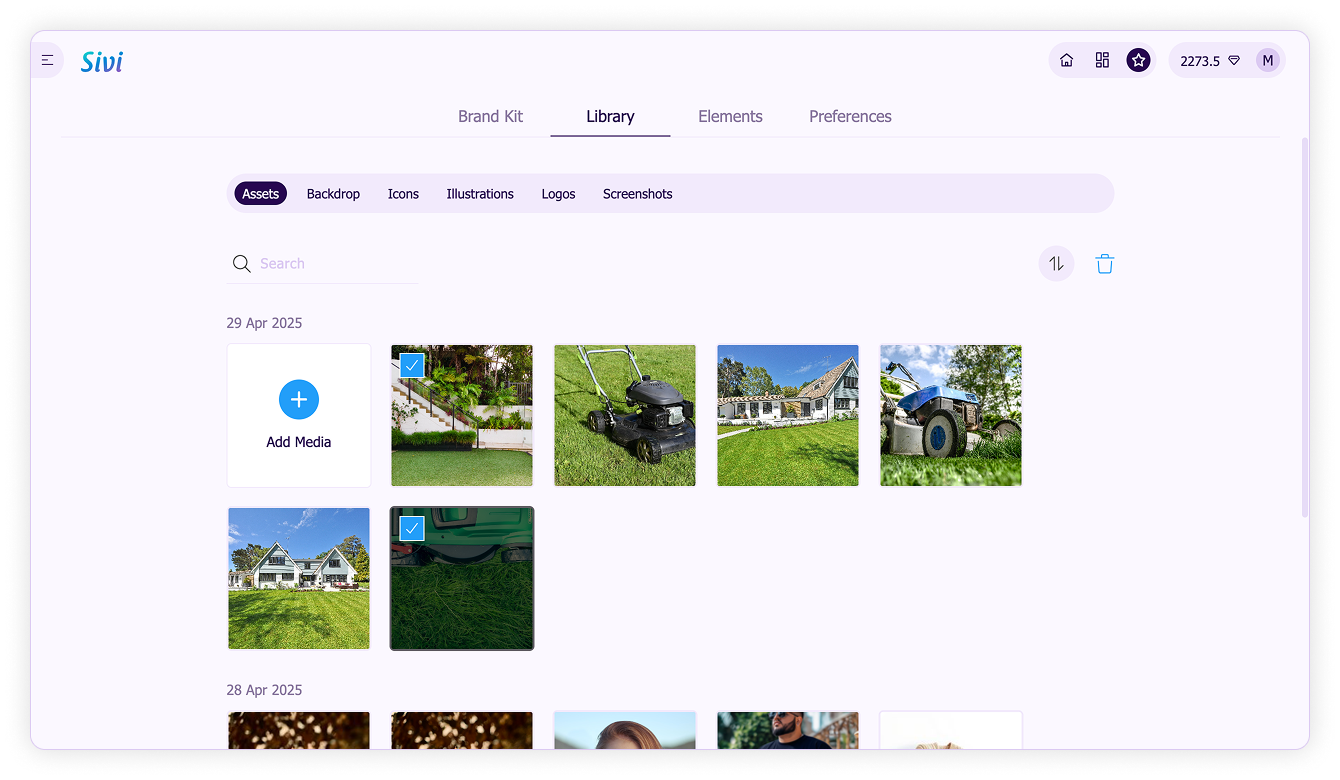This screenshot has height=780, width=1340.
Task: Click the 29 Apr 2025 date heading
Action: (264, 323)
